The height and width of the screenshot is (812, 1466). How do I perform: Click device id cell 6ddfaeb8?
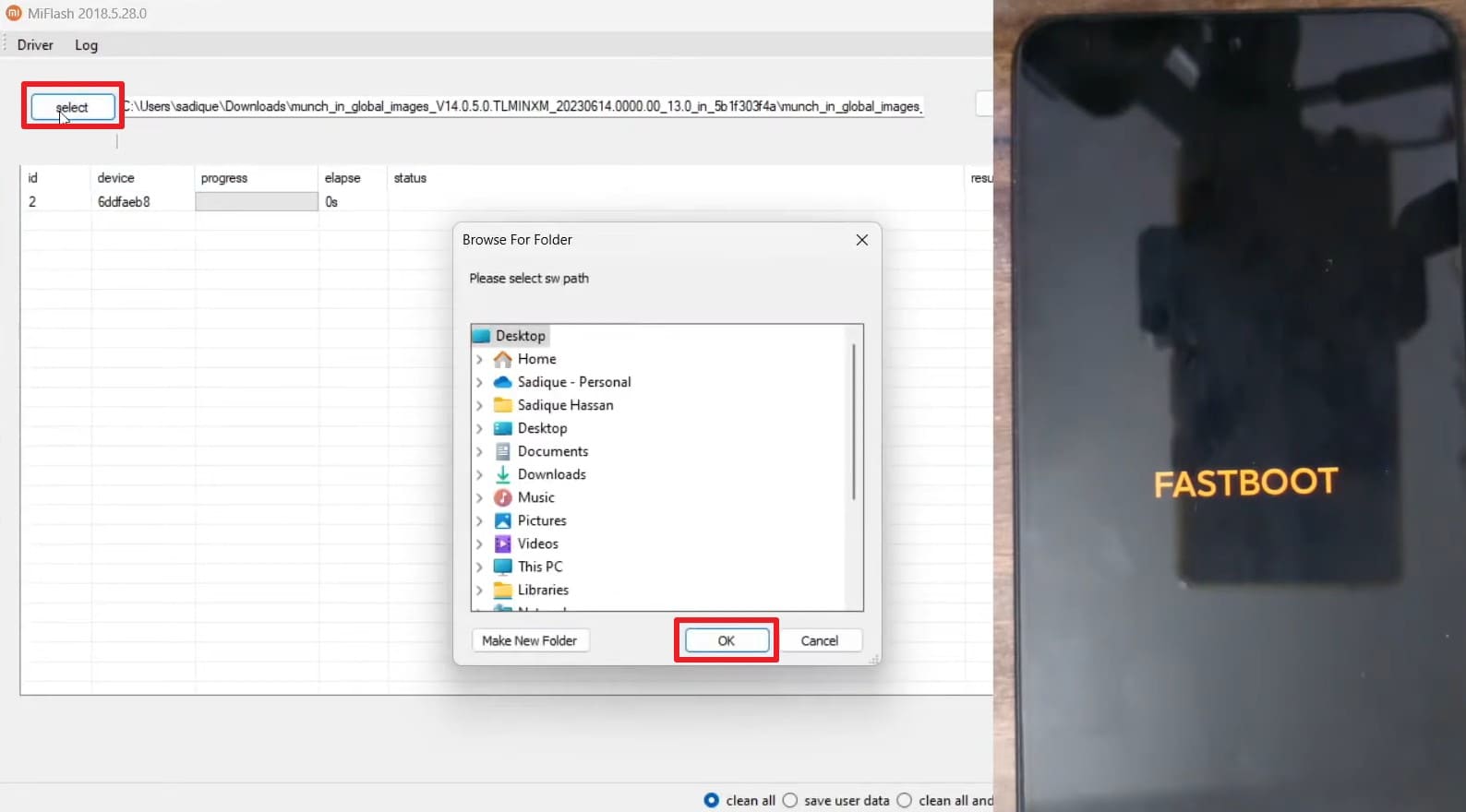[x=124, y=201]
